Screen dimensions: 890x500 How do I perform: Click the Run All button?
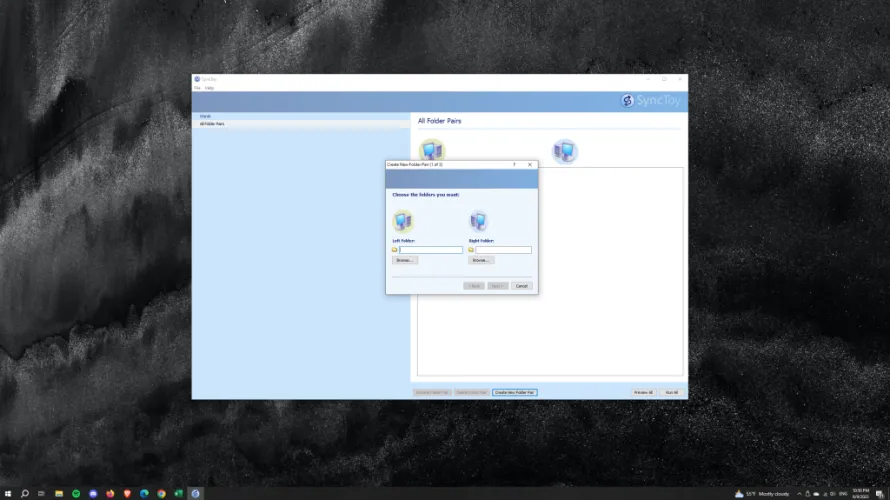[672, 392]
